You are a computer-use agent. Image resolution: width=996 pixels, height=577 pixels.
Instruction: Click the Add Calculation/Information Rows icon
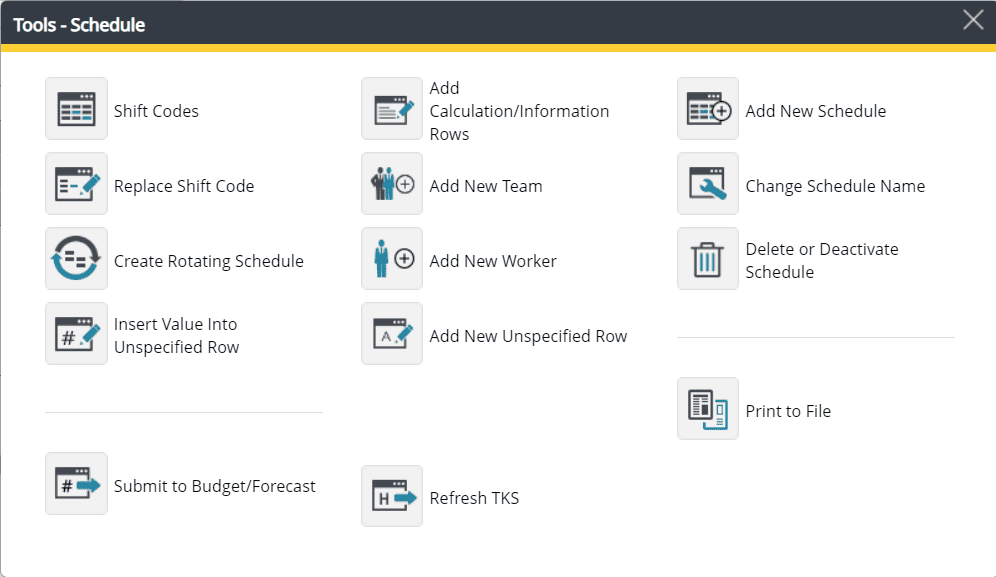(392, 109)
